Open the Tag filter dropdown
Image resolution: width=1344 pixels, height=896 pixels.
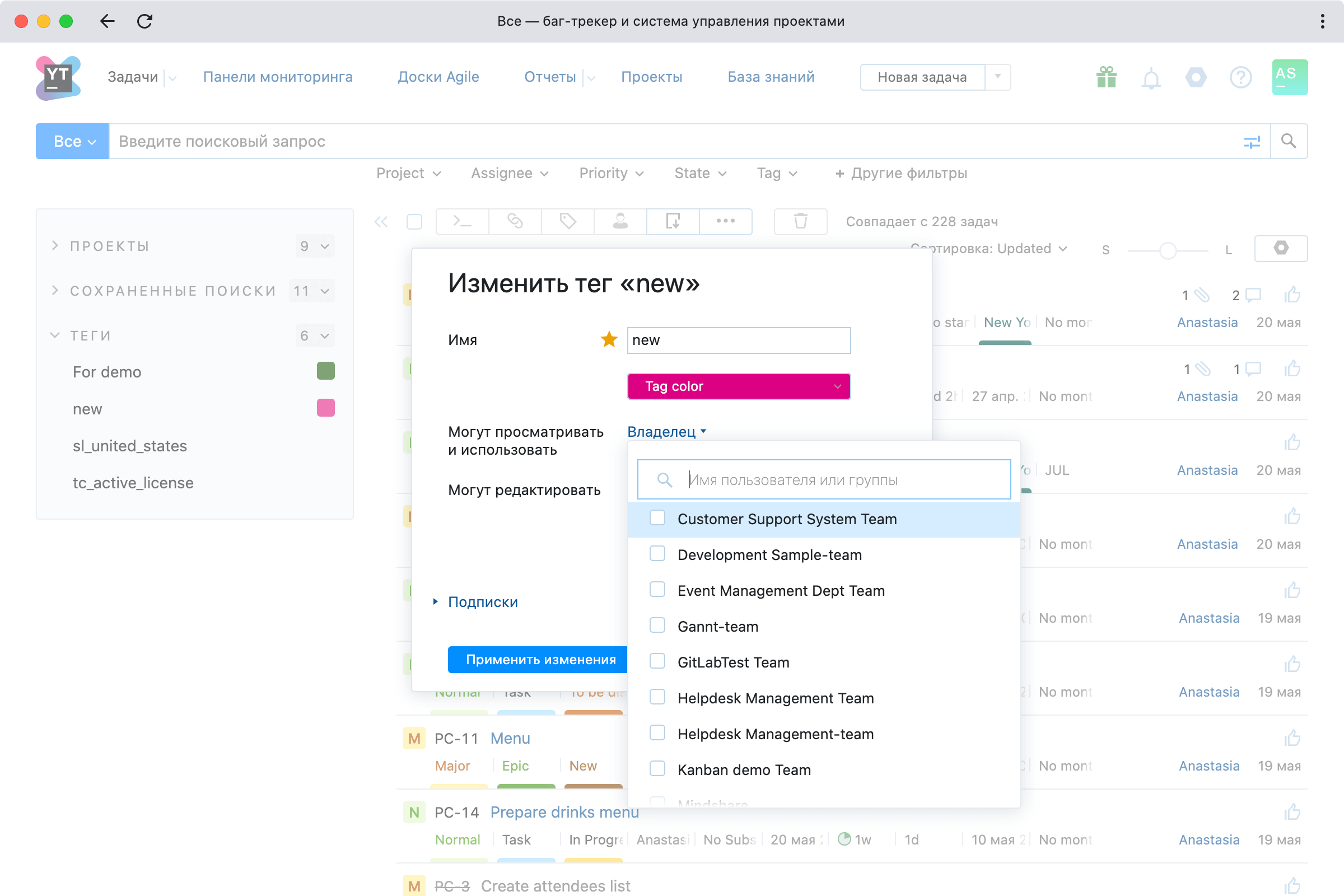coord(777,173)
